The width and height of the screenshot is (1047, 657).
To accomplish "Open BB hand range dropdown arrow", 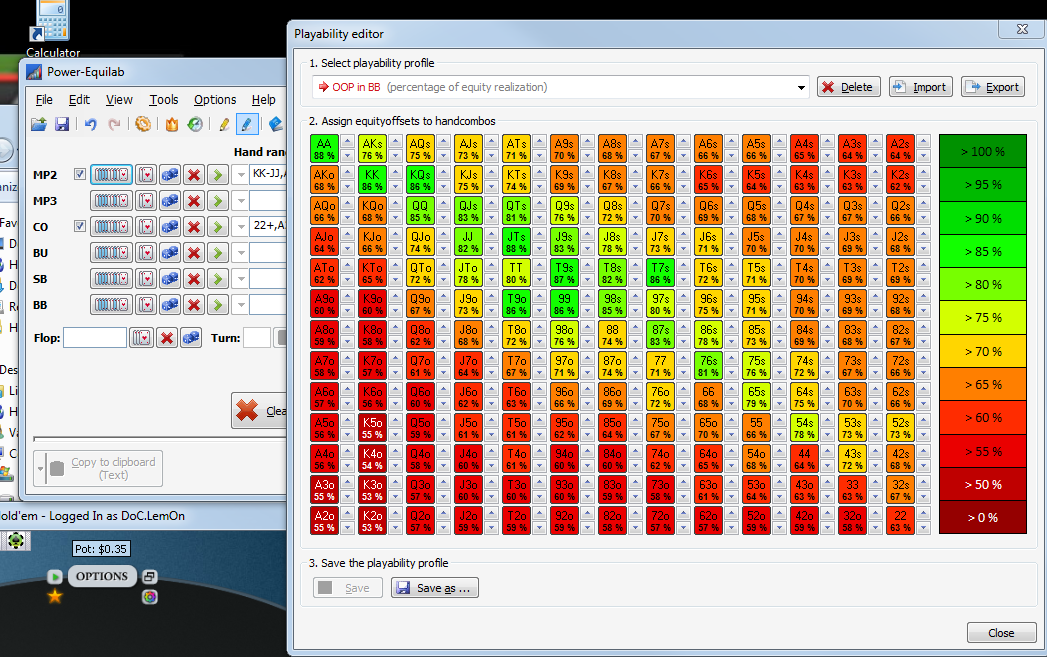I will [241, 305].
